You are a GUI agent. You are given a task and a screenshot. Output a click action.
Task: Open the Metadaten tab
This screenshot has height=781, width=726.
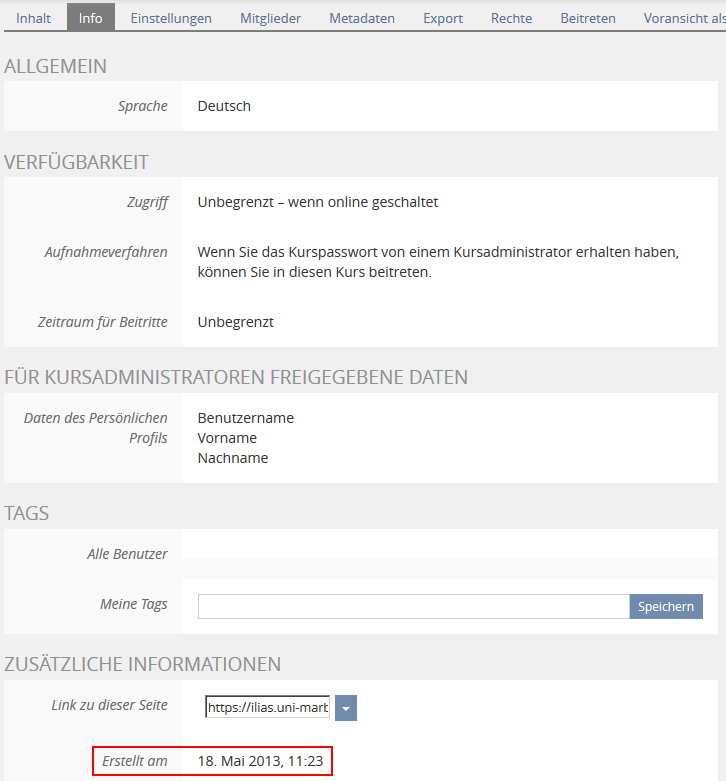pos(362,18)
